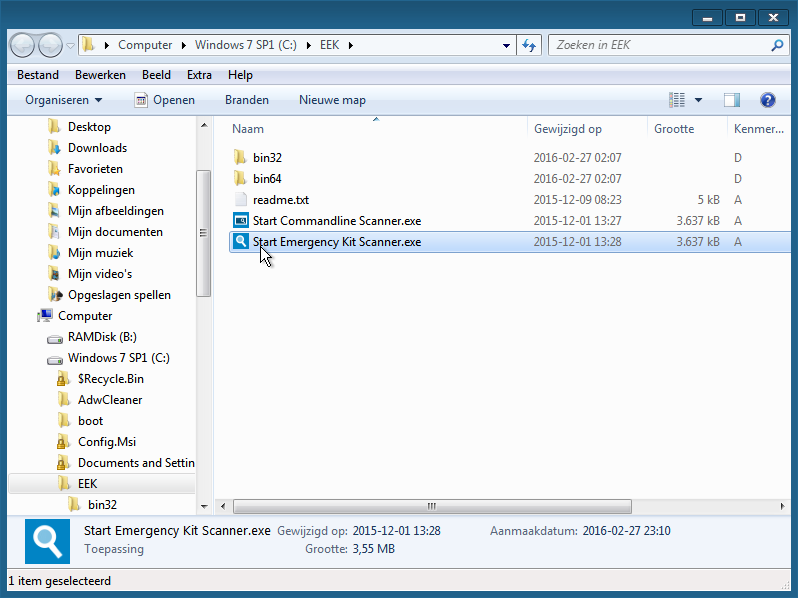This screenshot has height=598, width=798.
Task: Select Mijn documenten in the tree
Action: point(115,232)
